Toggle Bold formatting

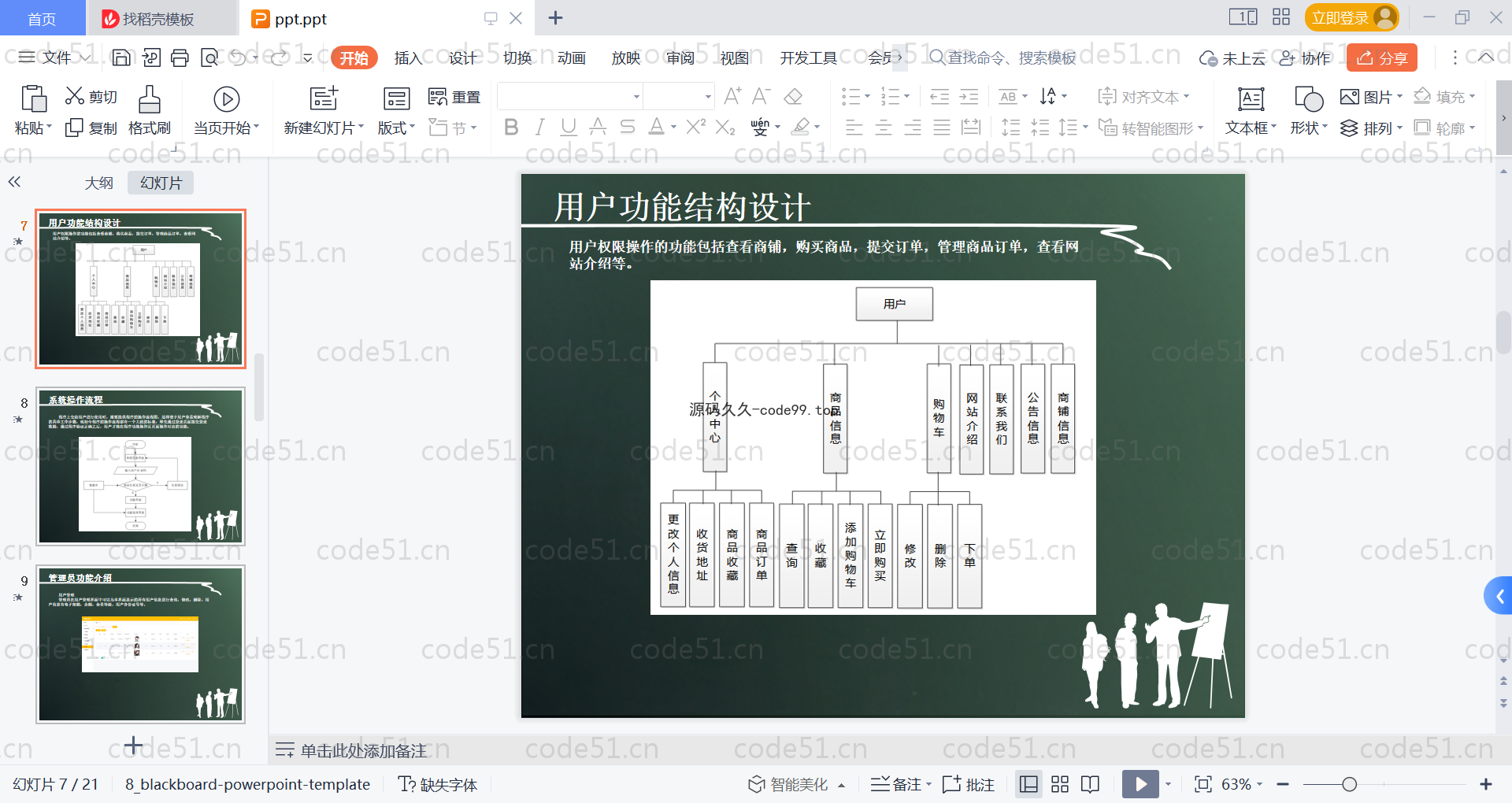tap(511, 127)
